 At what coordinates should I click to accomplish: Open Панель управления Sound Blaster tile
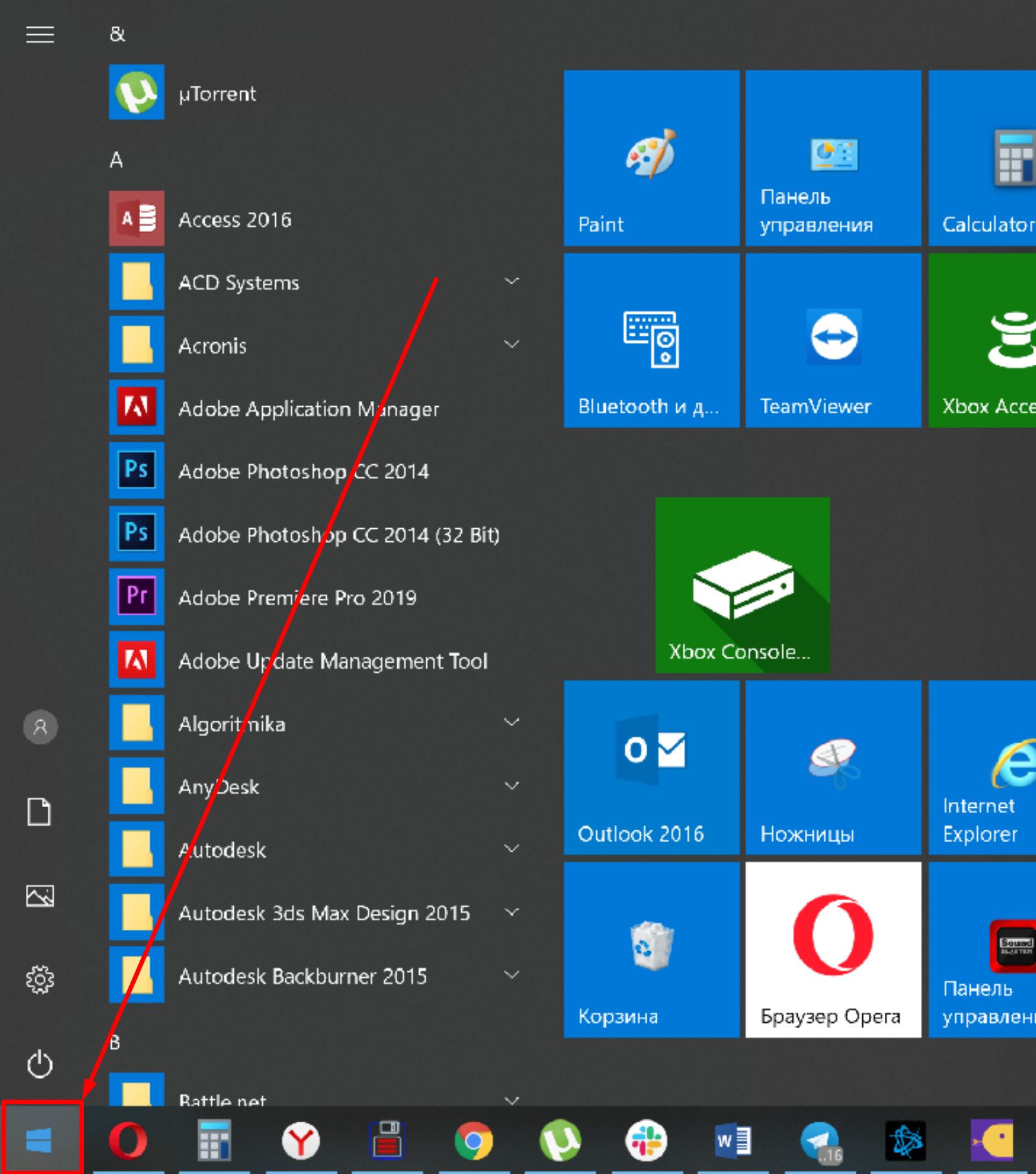click(982, 950)
